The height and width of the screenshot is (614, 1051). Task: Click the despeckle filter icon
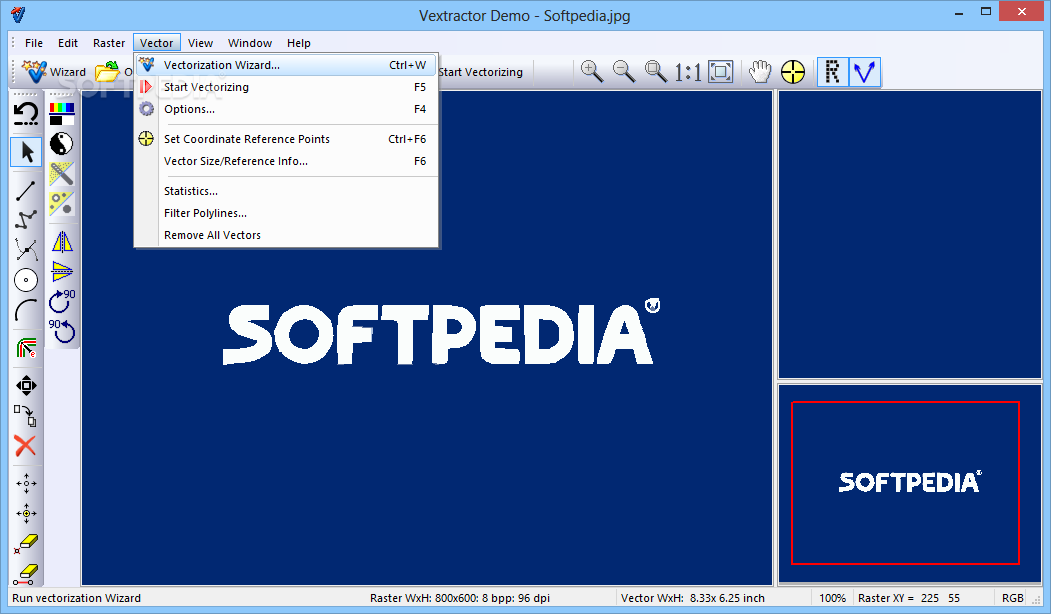[x=62, y=204]
